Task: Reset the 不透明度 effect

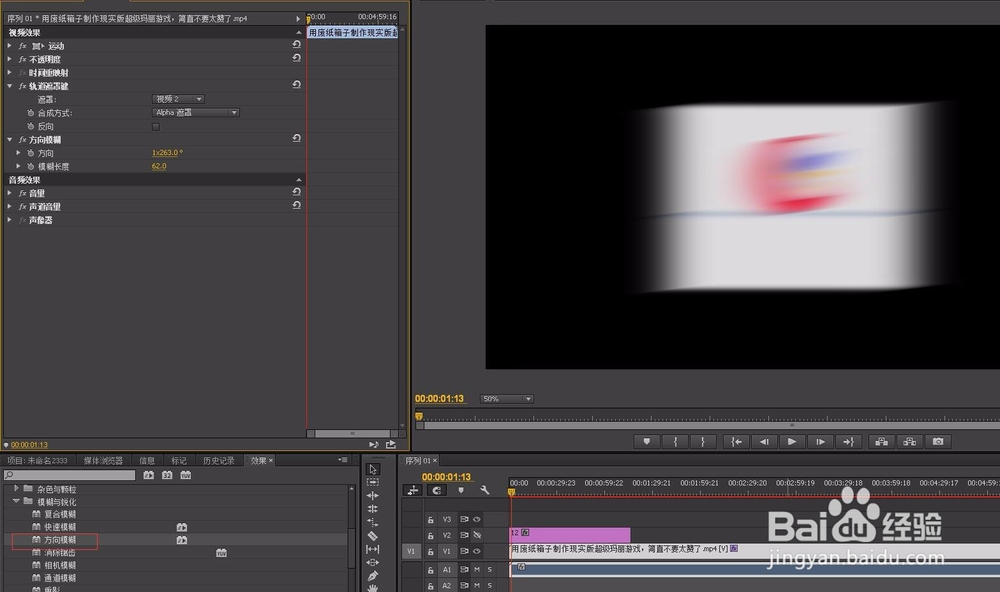Action: click(x=297, y=58)
